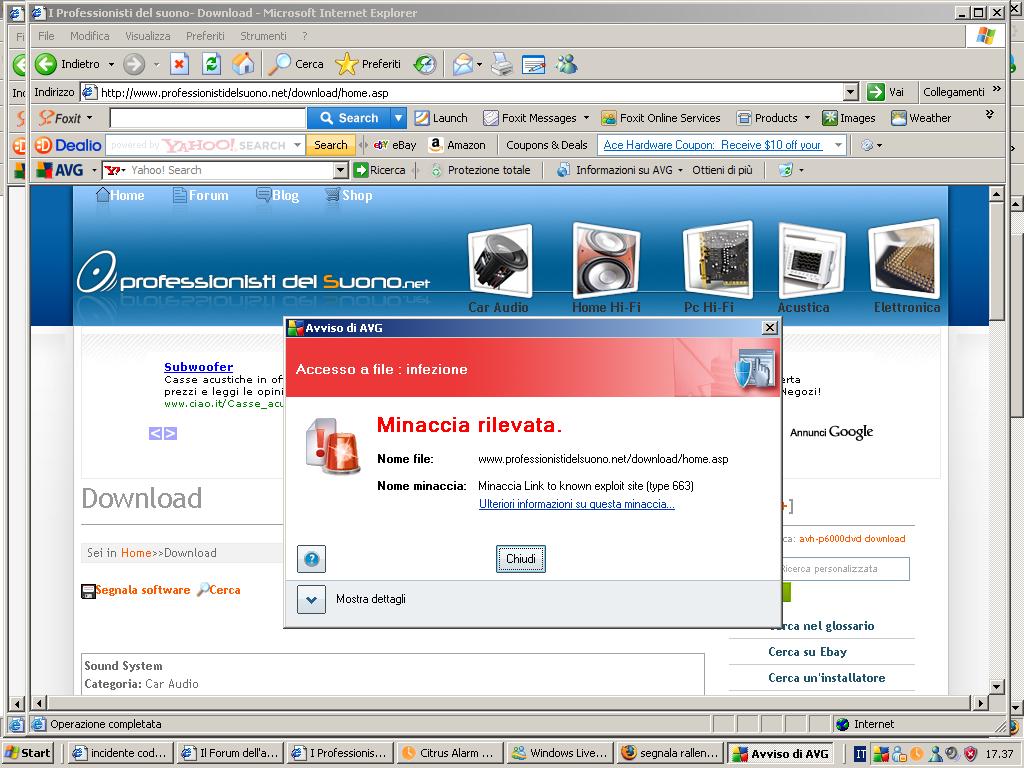This screenshot has height=768, width=1024.
Task: Open the ? help menu
Action: pyautogui.click(x=305, y=36)
